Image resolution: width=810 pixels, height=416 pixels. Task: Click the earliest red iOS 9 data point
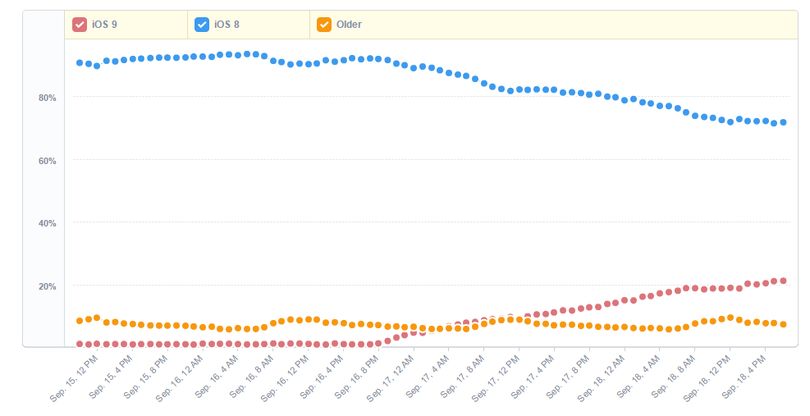[x=80, y=344]
